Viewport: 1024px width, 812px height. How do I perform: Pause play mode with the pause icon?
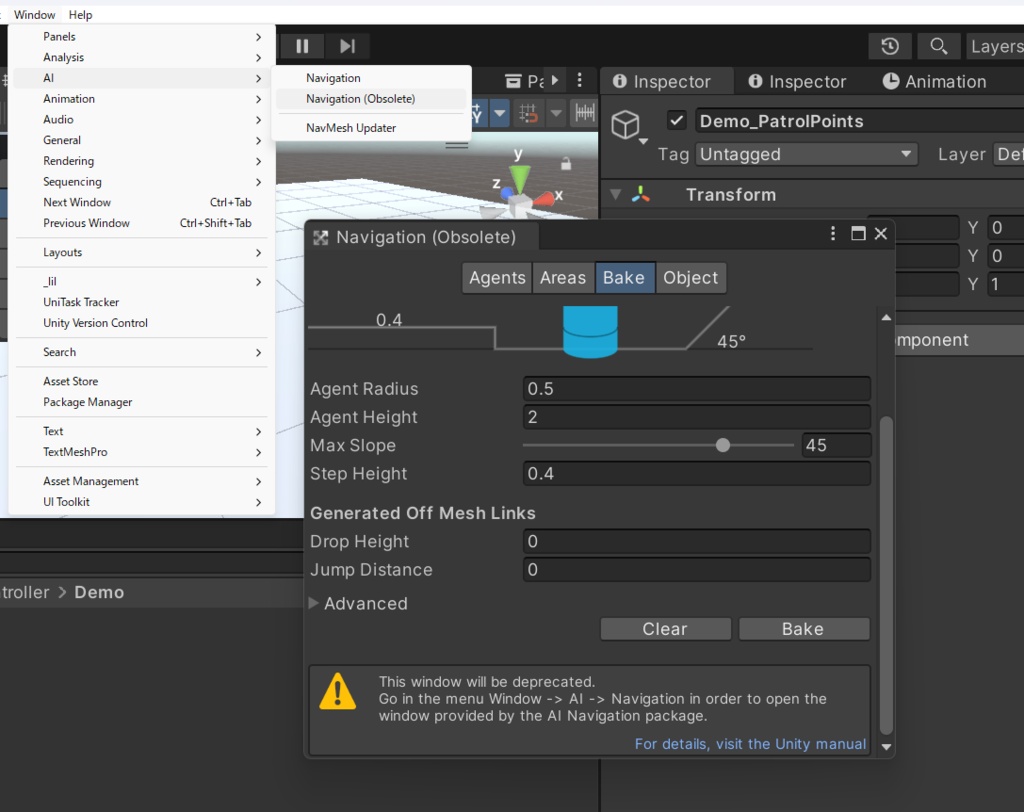pyautogui.click(x=302, y=46)
